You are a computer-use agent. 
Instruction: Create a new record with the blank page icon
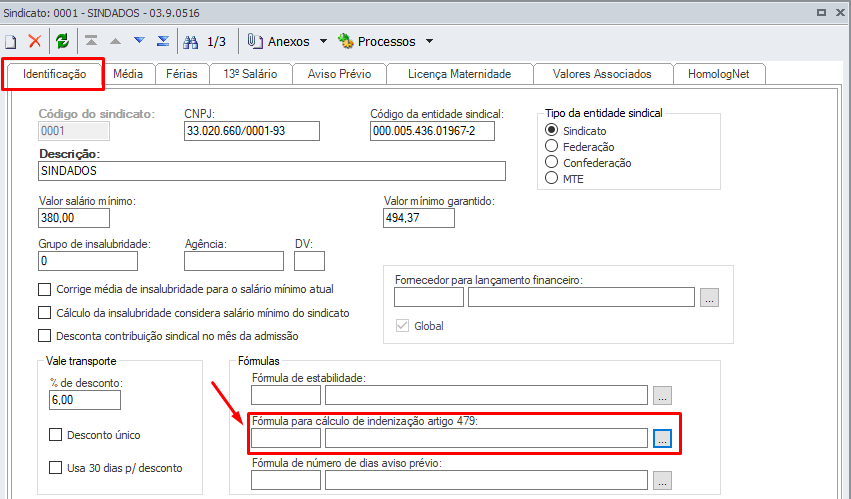pos(10,42)
